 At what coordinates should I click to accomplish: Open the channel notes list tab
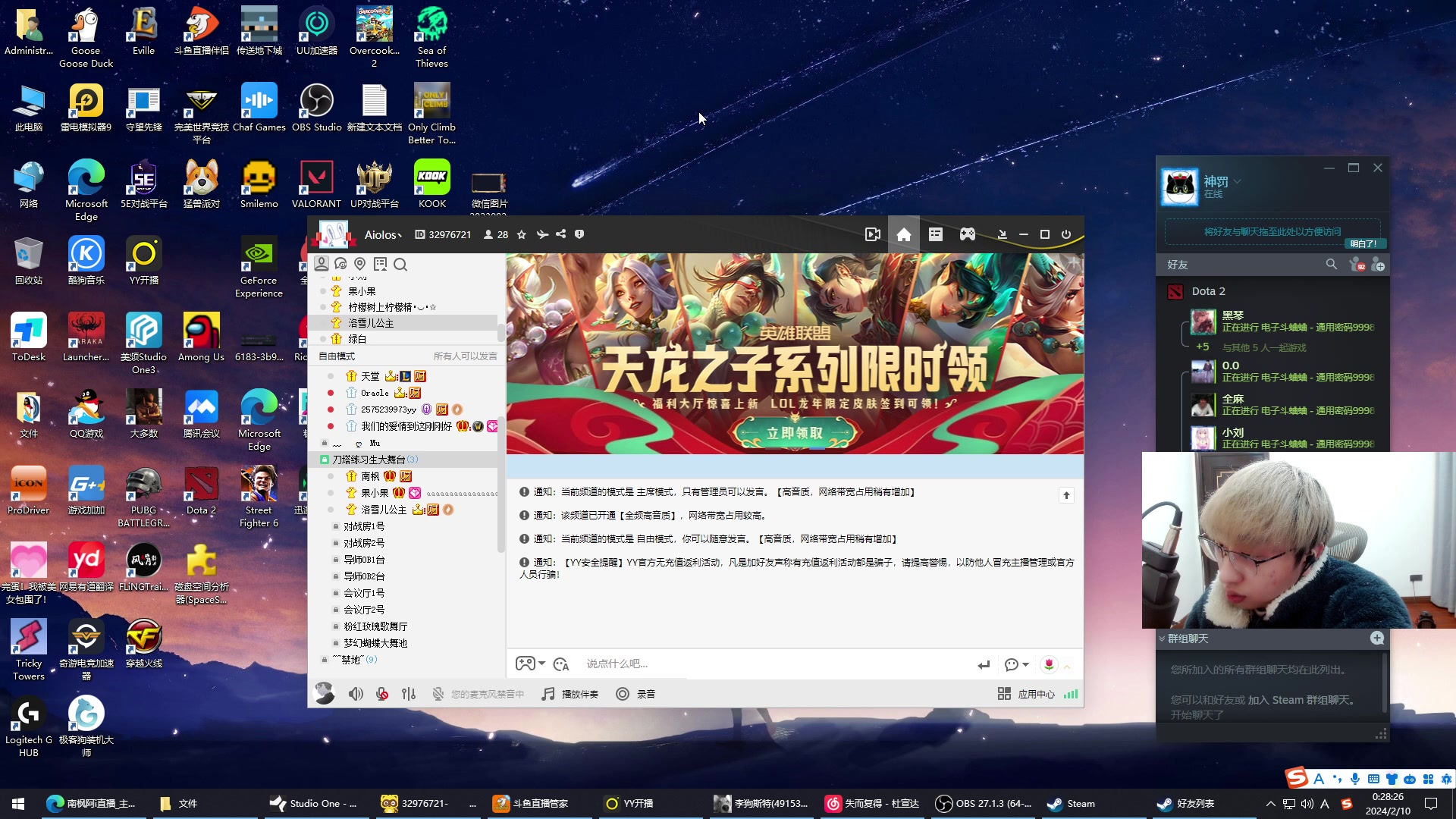[380, 264]
